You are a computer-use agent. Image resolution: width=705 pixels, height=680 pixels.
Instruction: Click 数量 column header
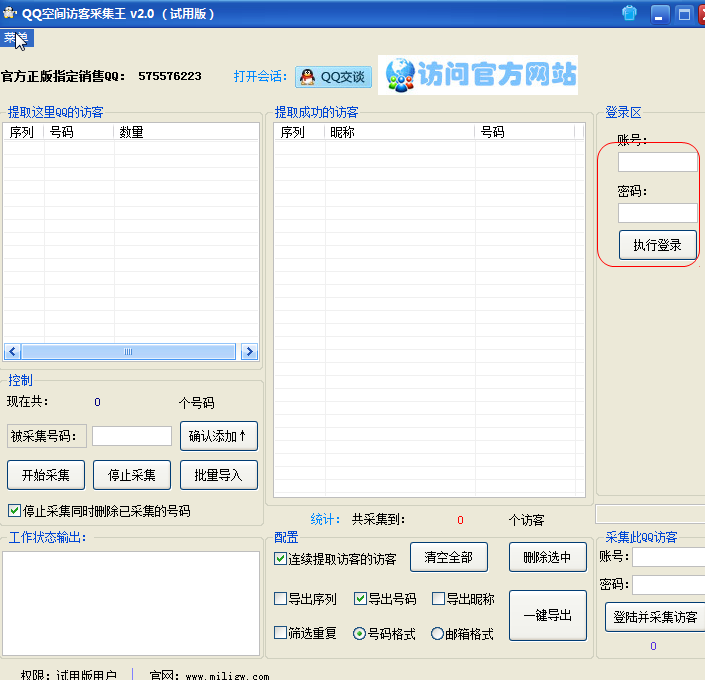tap(186, 132)
